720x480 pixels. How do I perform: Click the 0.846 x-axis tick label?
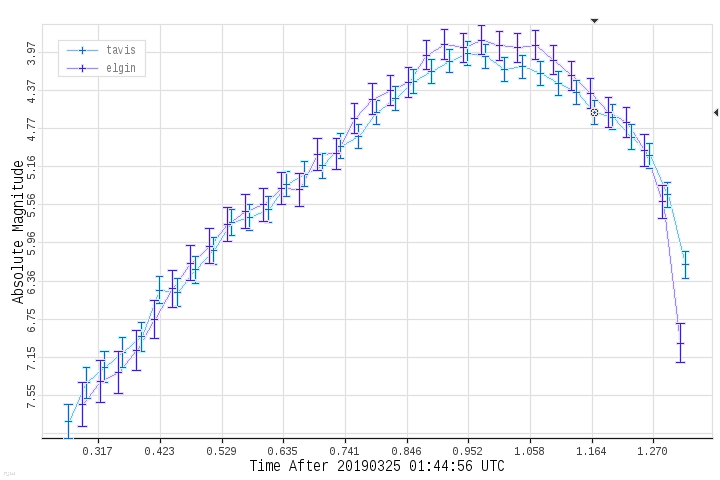tap(406, 451)
